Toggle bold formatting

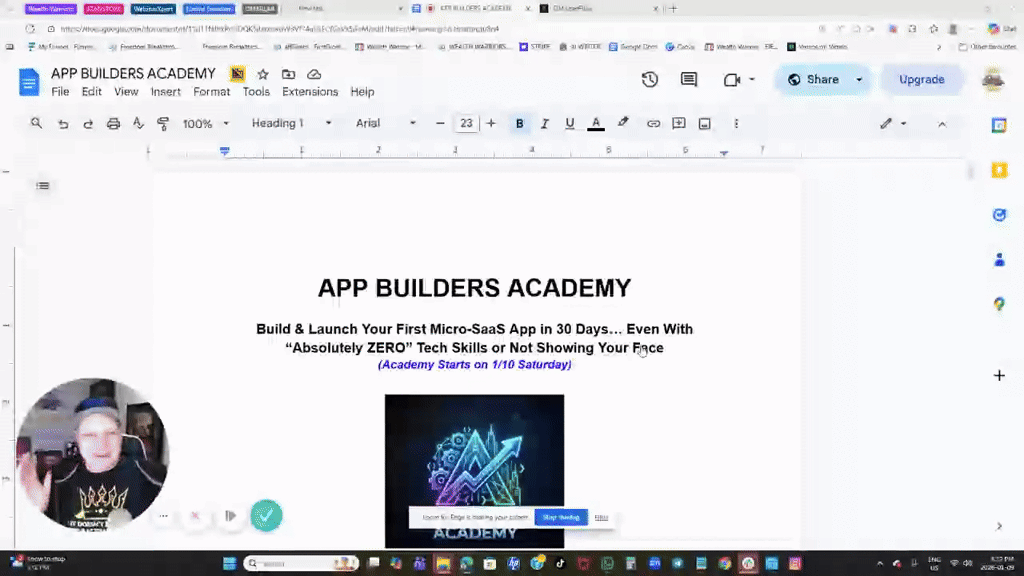[x=519, y=123]
